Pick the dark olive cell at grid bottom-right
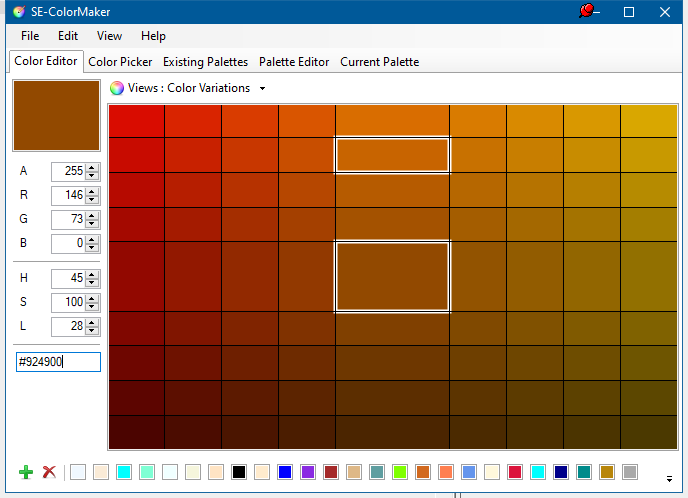 pos(649,432)
